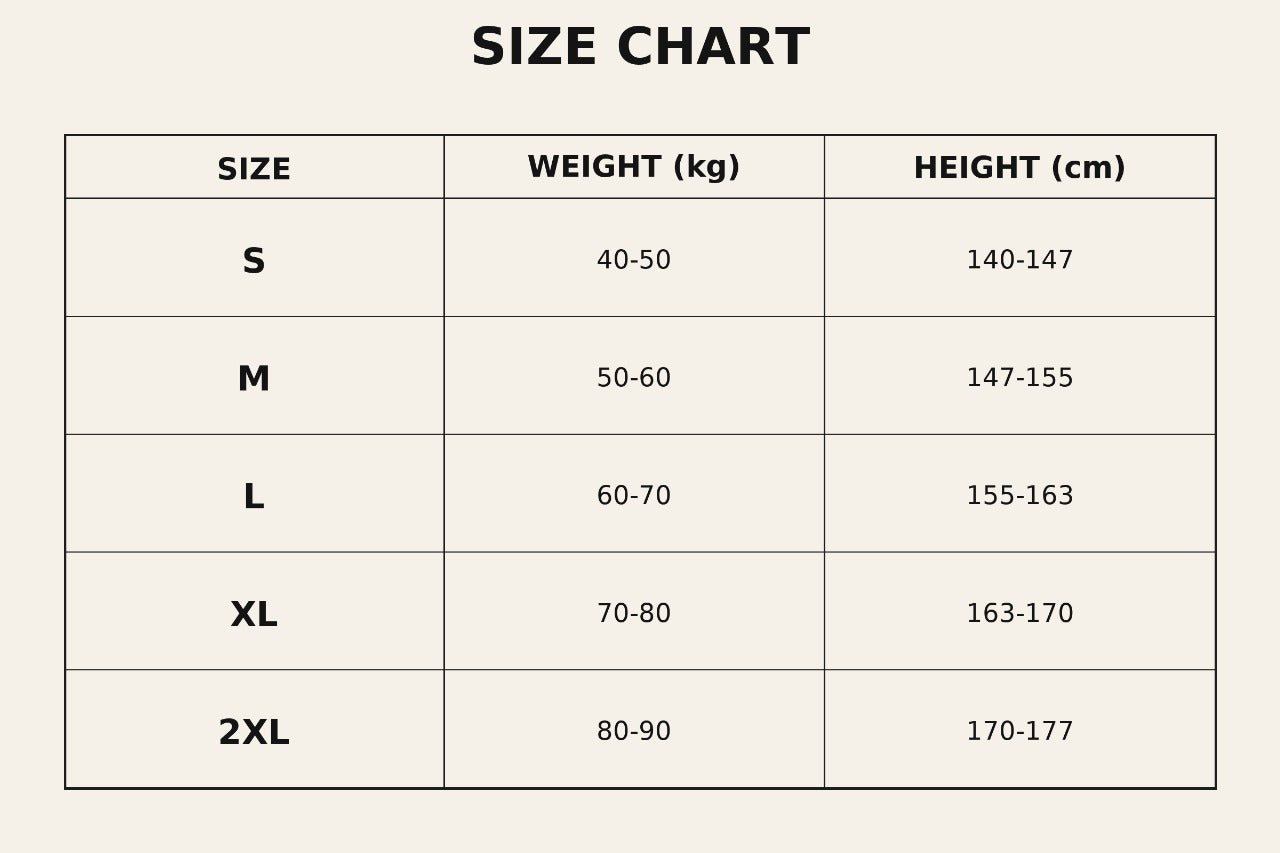
Task: Click the 60-70 weight cell
Action: [634, 497]
